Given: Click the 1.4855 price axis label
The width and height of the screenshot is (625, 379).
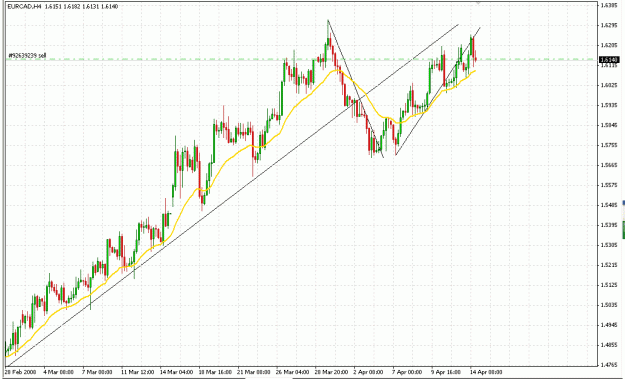Looking at the screenshot, I should click(x=609, y=345).
